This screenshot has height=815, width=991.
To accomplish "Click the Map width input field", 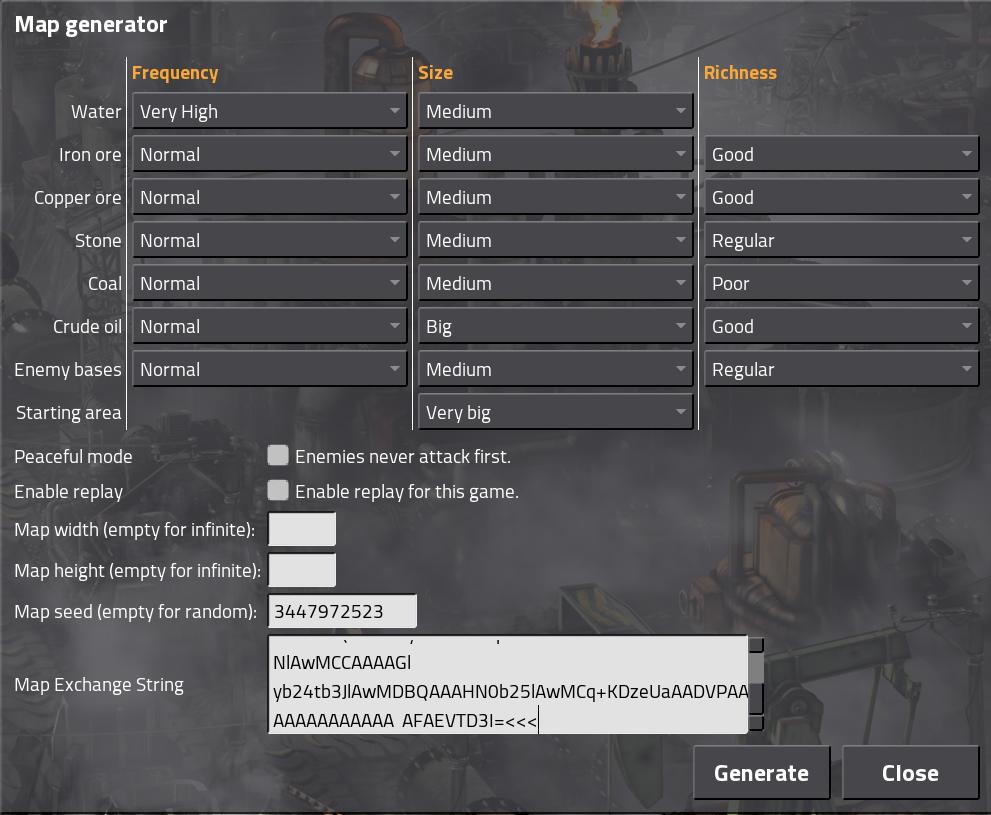I will pyautogui.click(x=302, y=529).
